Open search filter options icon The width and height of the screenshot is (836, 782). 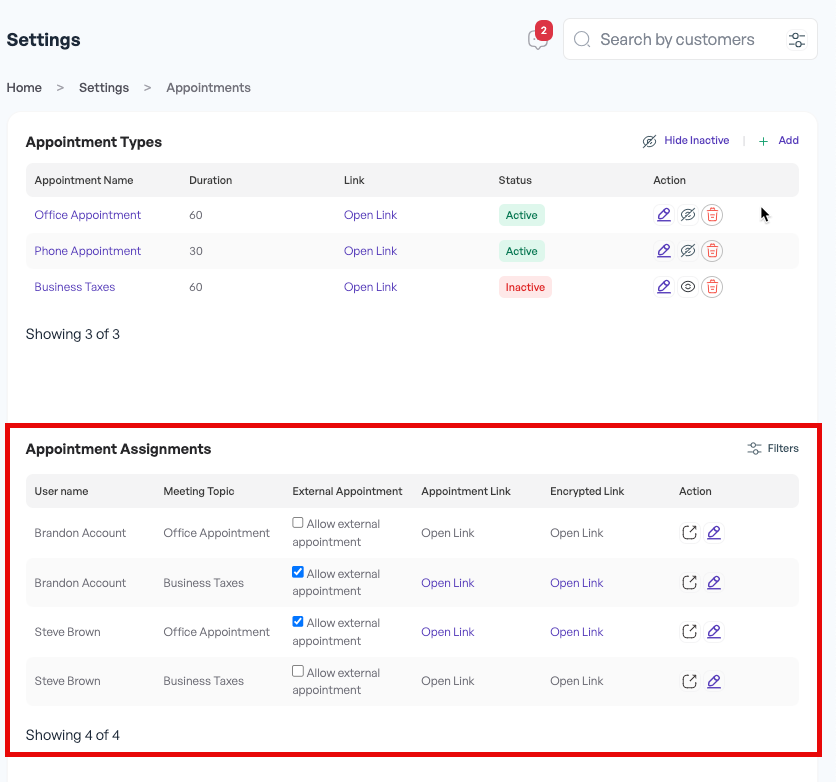point(797,39)
